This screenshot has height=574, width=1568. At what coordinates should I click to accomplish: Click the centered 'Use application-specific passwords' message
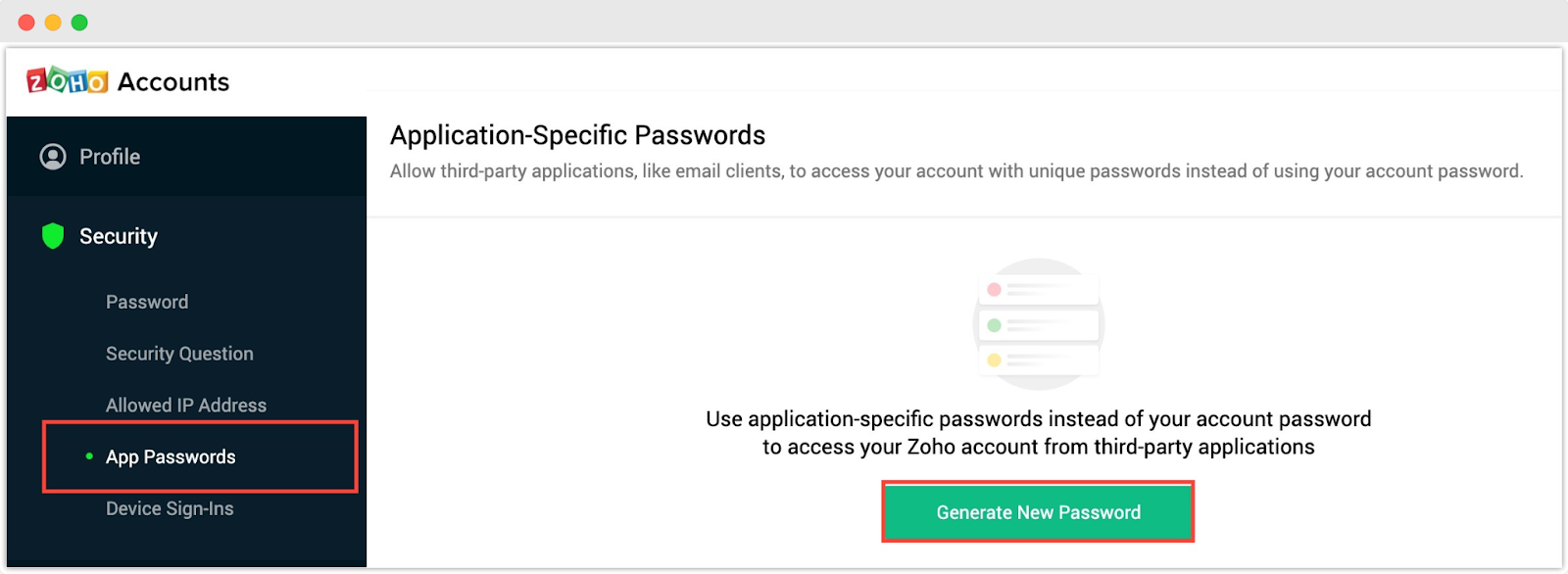[x=1038, y=433]
